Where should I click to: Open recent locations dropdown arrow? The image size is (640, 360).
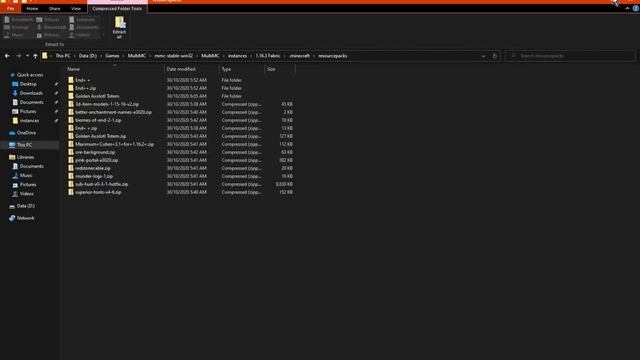(27, 56)
